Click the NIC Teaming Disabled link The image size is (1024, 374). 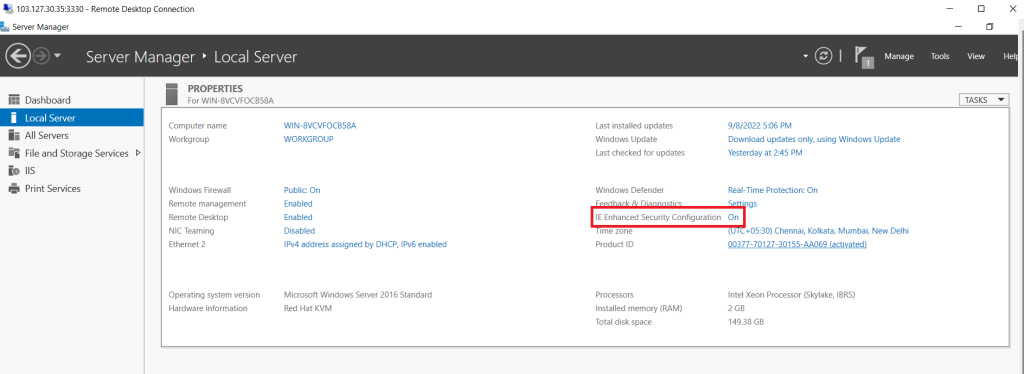(x=299, y=230)
